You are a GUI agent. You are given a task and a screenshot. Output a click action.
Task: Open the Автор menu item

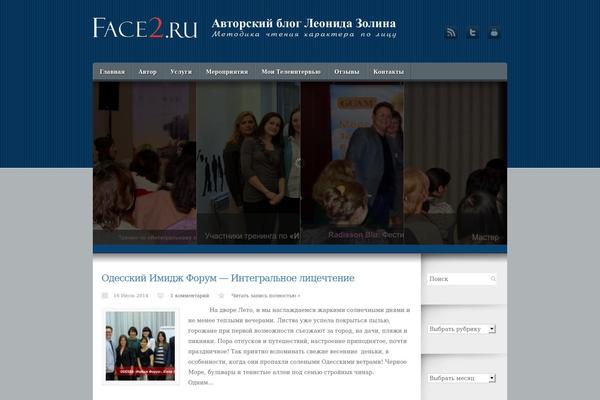pos(147,72)
